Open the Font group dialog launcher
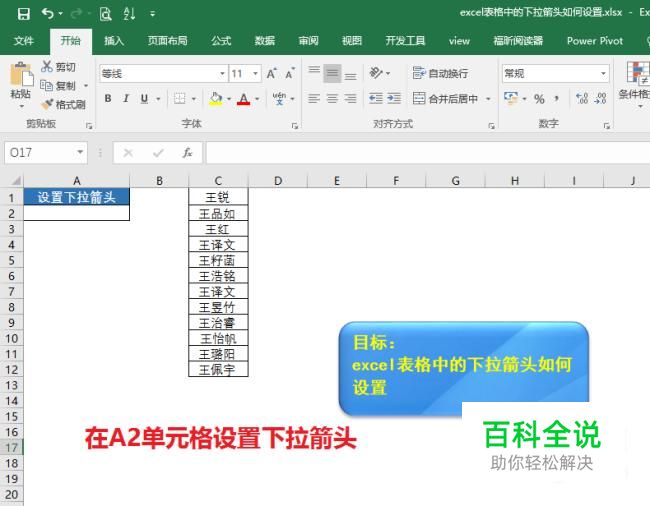This screenshot has height=506, width=650. tap(295, 126)
